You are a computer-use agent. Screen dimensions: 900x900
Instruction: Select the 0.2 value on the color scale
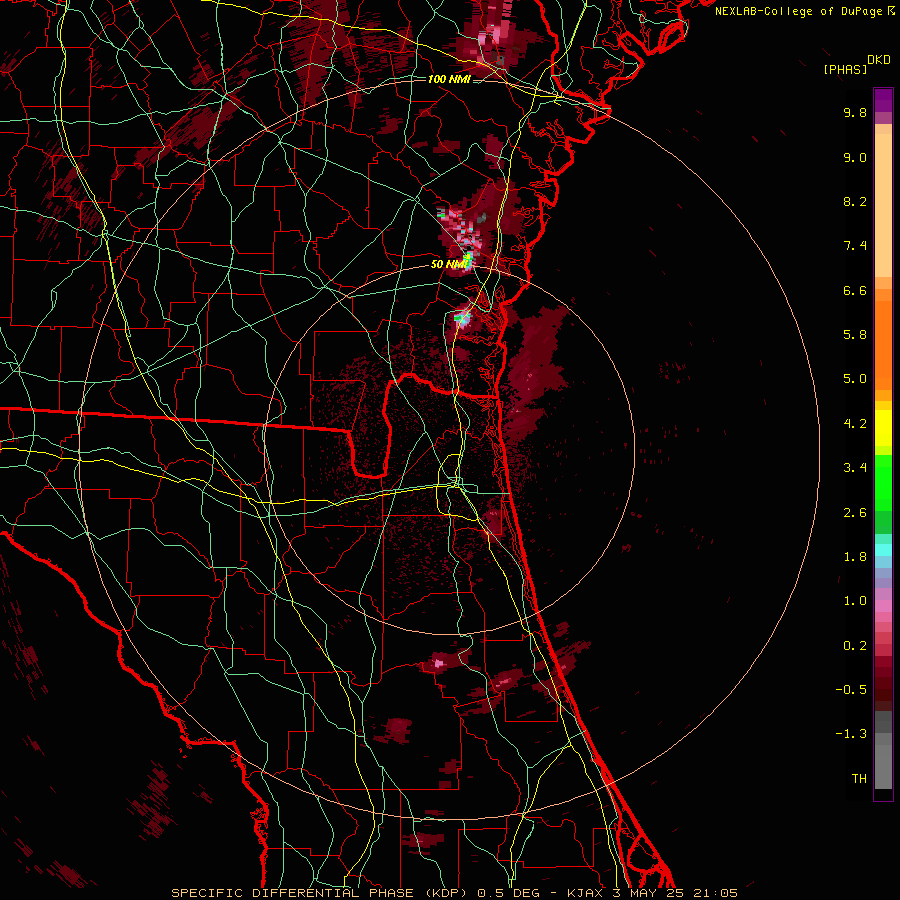(855, 646)
